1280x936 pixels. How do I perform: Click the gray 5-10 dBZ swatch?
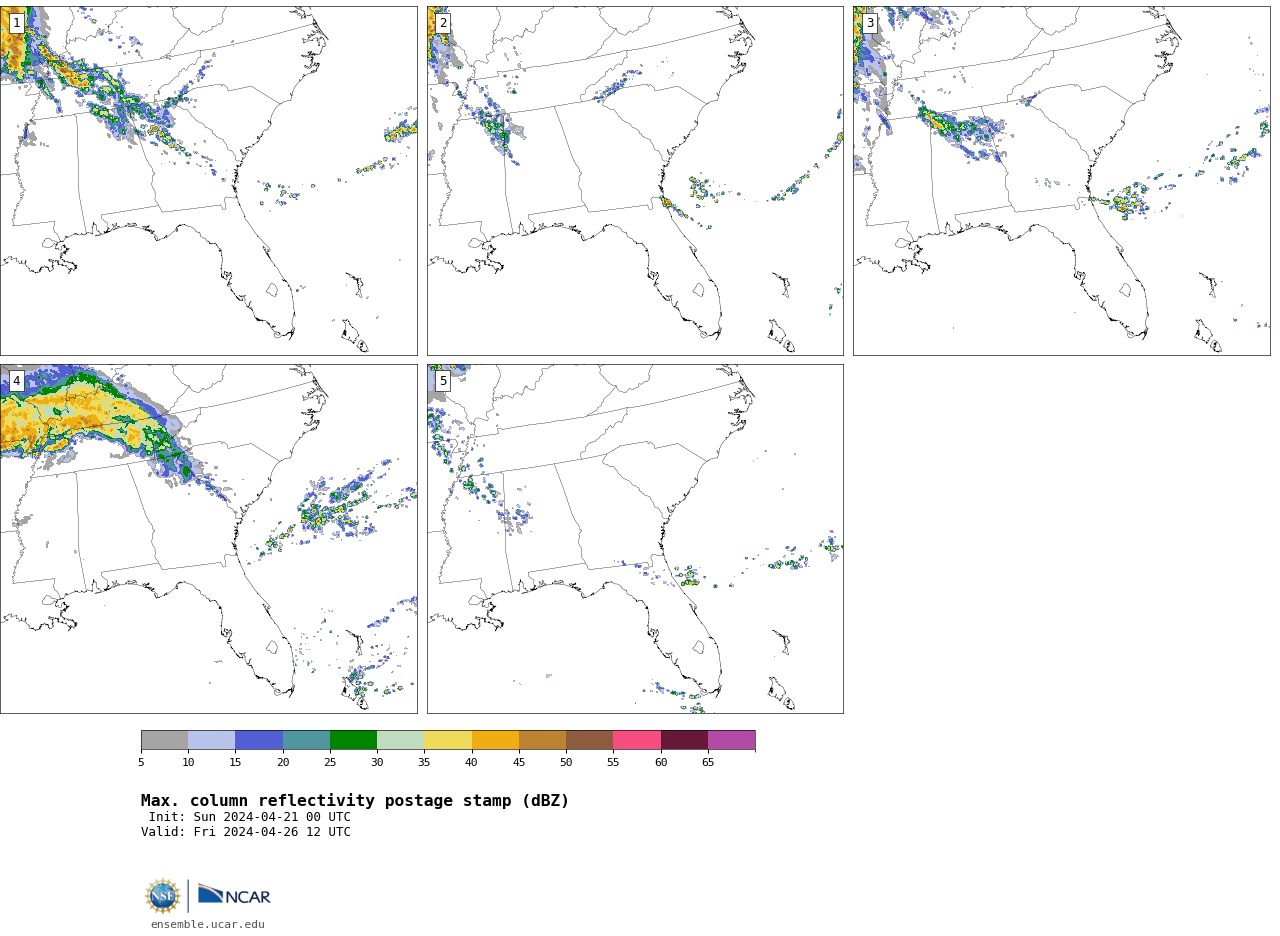[164, 740]
